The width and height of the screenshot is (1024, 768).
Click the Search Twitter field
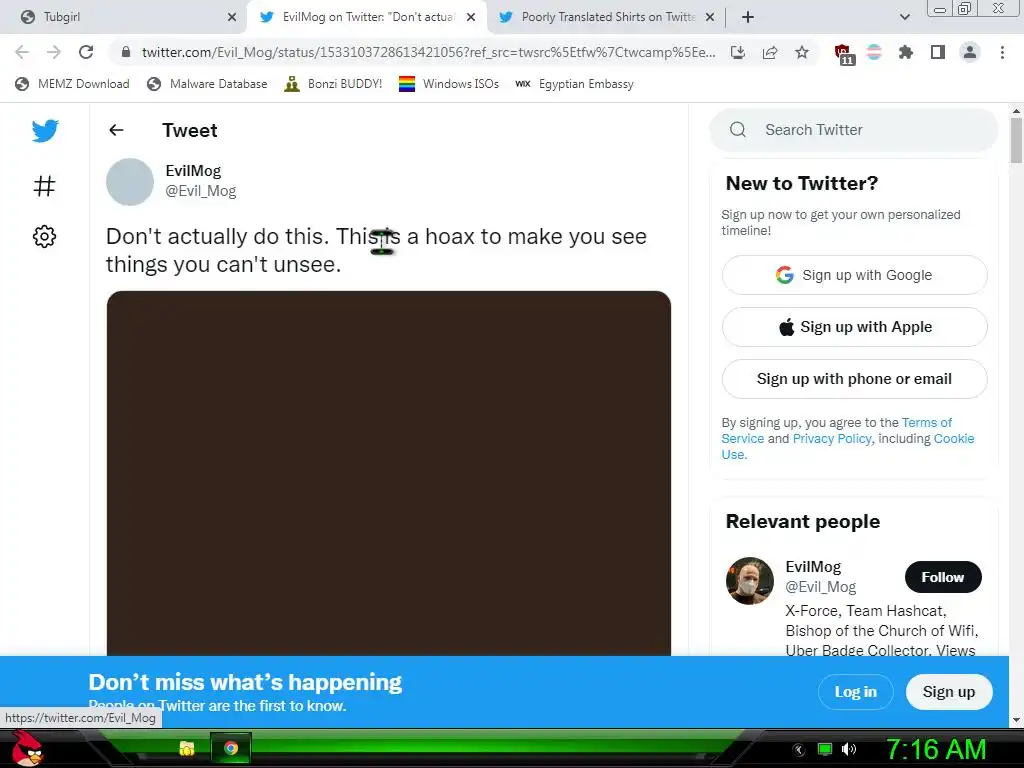tap(854, 129)
